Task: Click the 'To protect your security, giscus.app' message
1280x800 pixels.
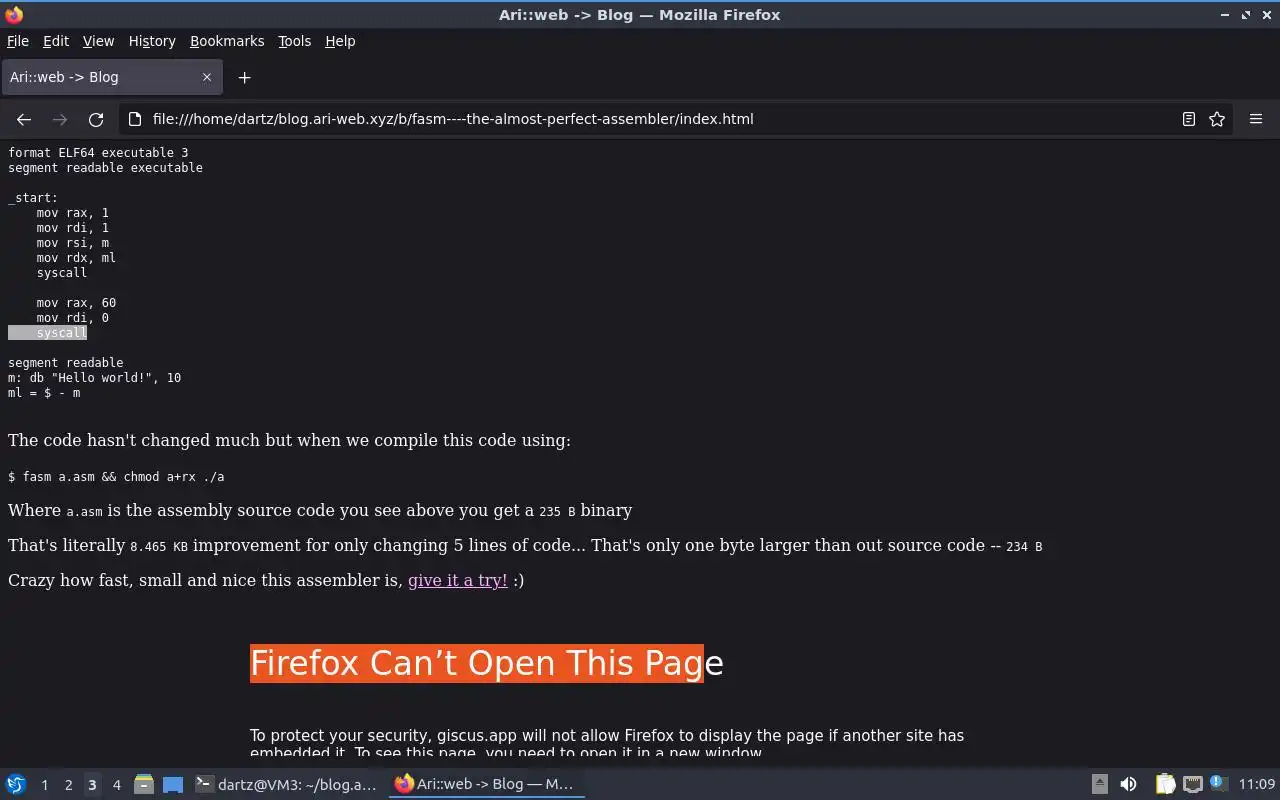Action: (607, 744)
